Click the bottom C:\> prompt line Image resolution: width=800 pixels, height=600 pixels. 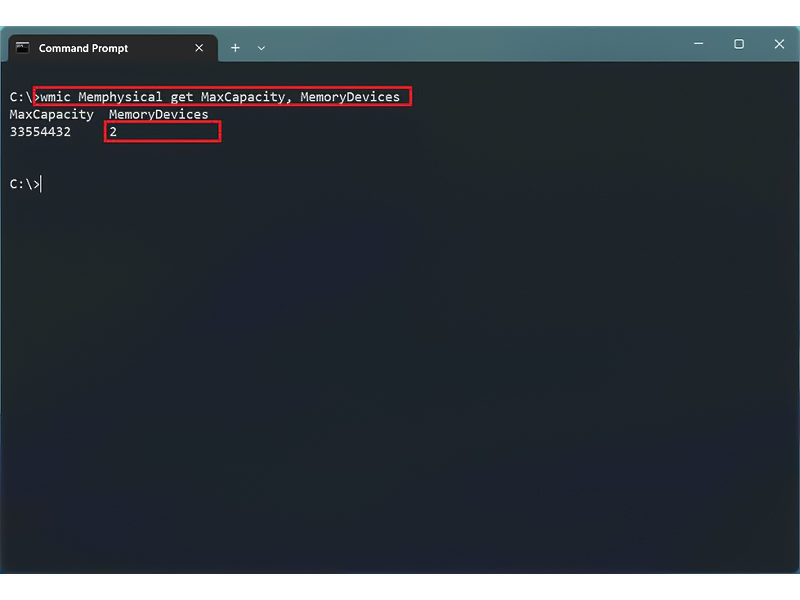click(x=25, y=184)
